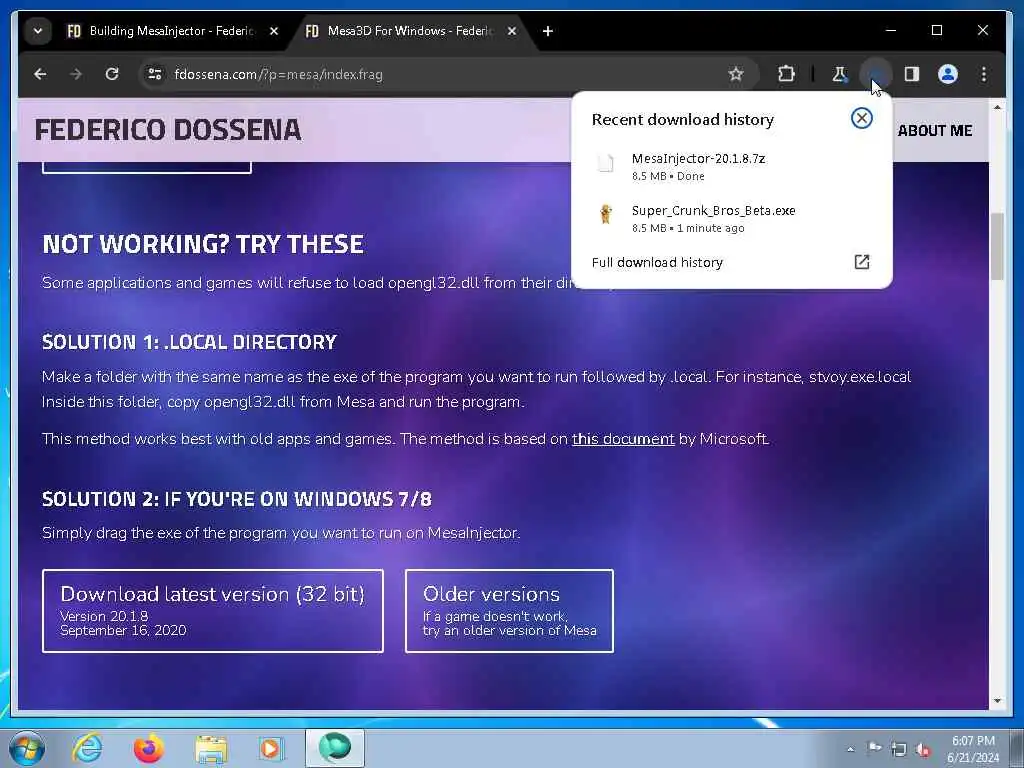Open the Chrome profile avatar
1024x768 pixels.
(x=948, y=74)
